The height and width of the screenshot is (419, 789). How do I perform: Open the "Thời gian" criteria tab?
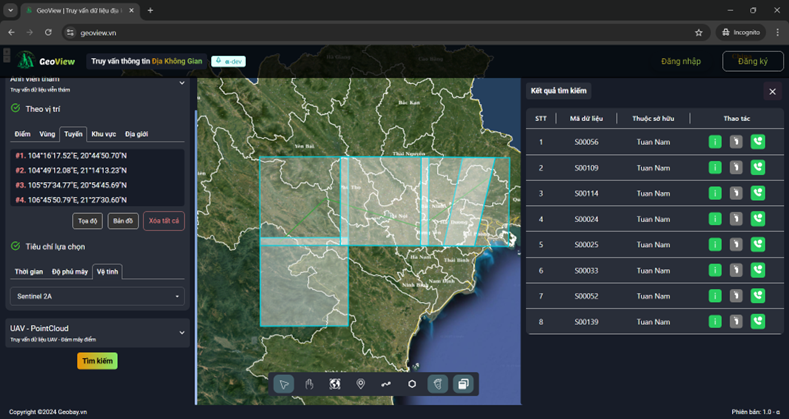click(x=28, y=272)
